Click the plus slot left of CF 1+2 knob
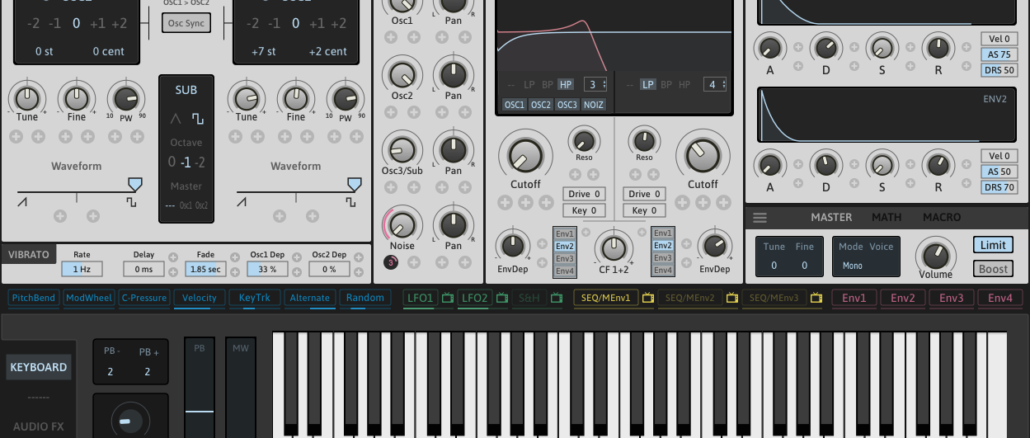Image resolution: width=1030 pixels, height=438 pixels. point(586,232)
